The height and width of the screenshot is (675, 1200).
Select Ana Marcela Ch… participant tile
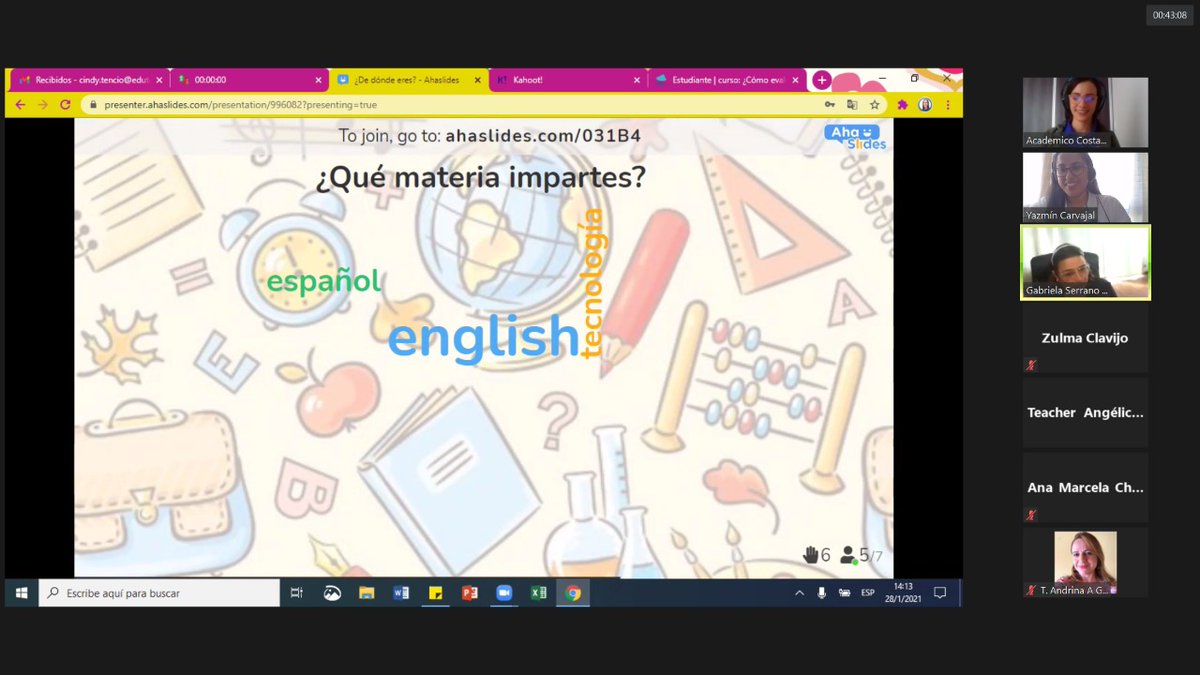pyautogui.click(x=1085, y=487)
